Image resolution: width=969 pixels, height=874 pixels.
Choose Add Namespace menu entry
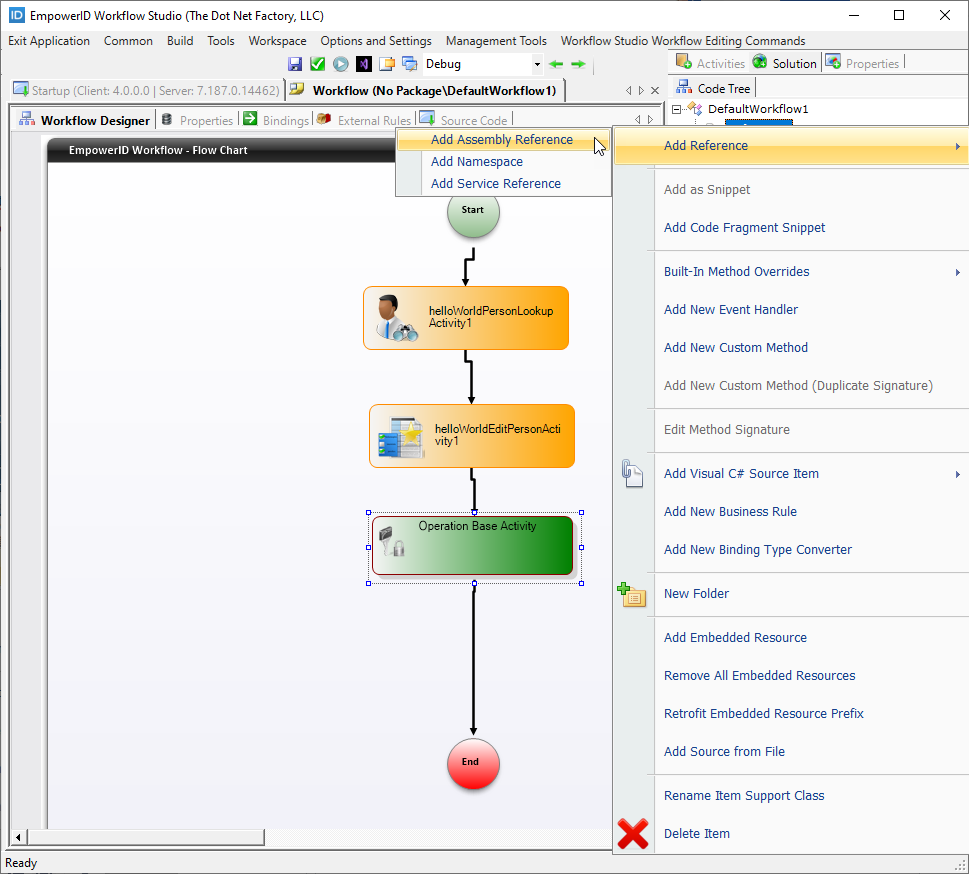477,162
